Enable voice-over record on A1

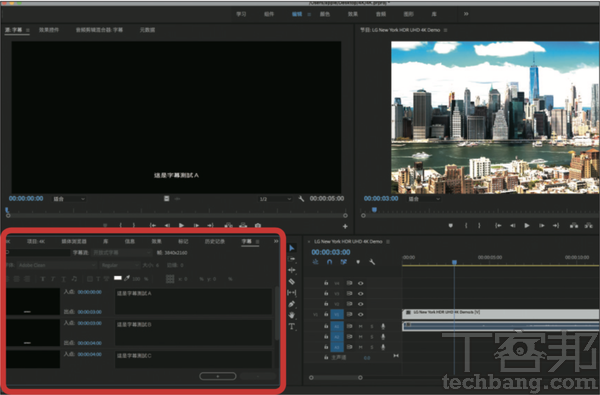tap(383, 326)
